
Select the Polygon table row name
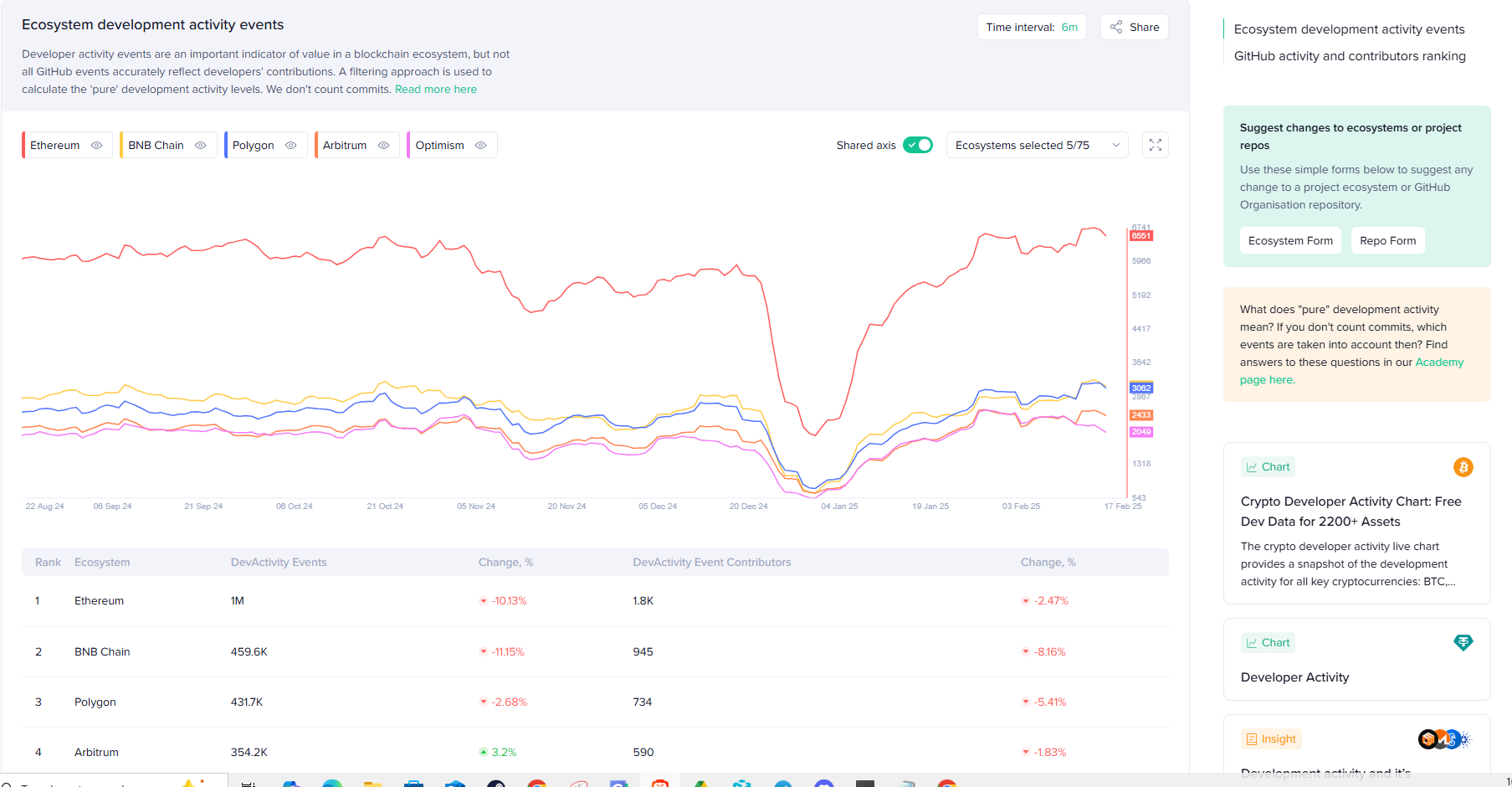click(95, 702)
